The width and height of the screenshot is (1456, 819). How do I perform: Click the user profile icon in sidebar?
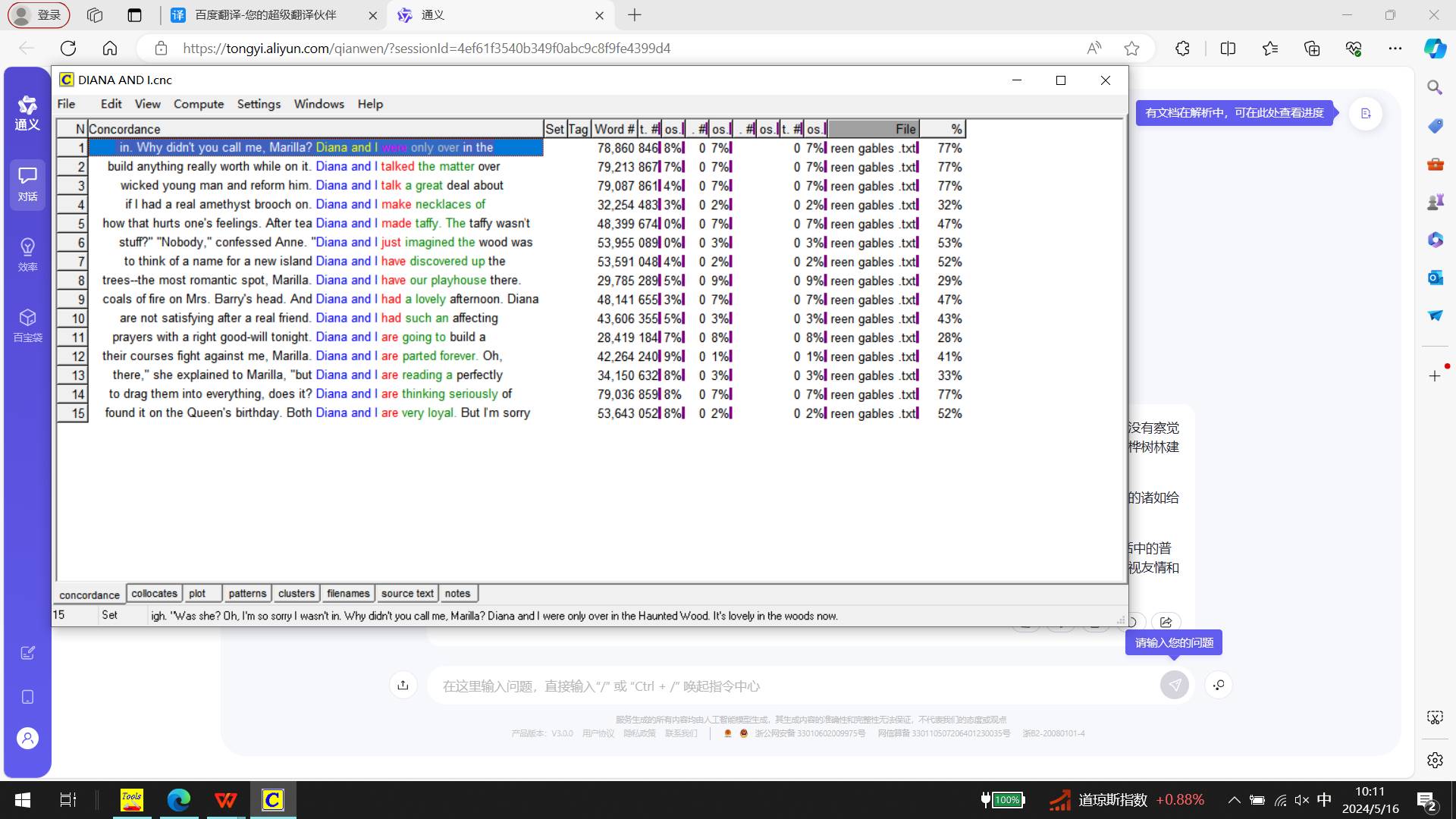pyautogui.click(x=27, y=738)
